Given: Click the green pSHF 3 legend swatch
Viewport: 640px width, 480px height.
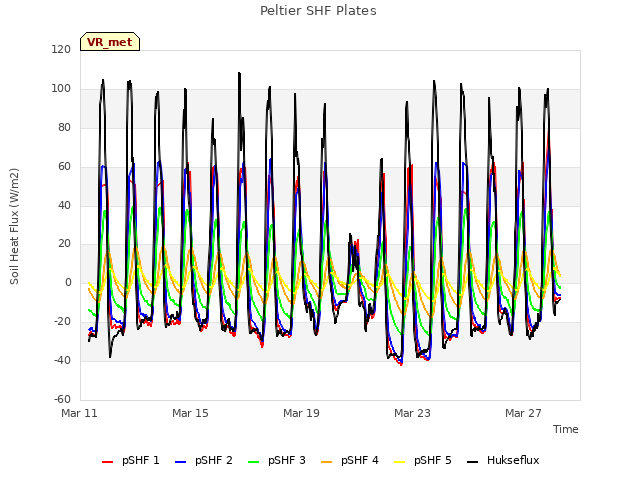Looking at the screenshot, I should coord(253,462).
